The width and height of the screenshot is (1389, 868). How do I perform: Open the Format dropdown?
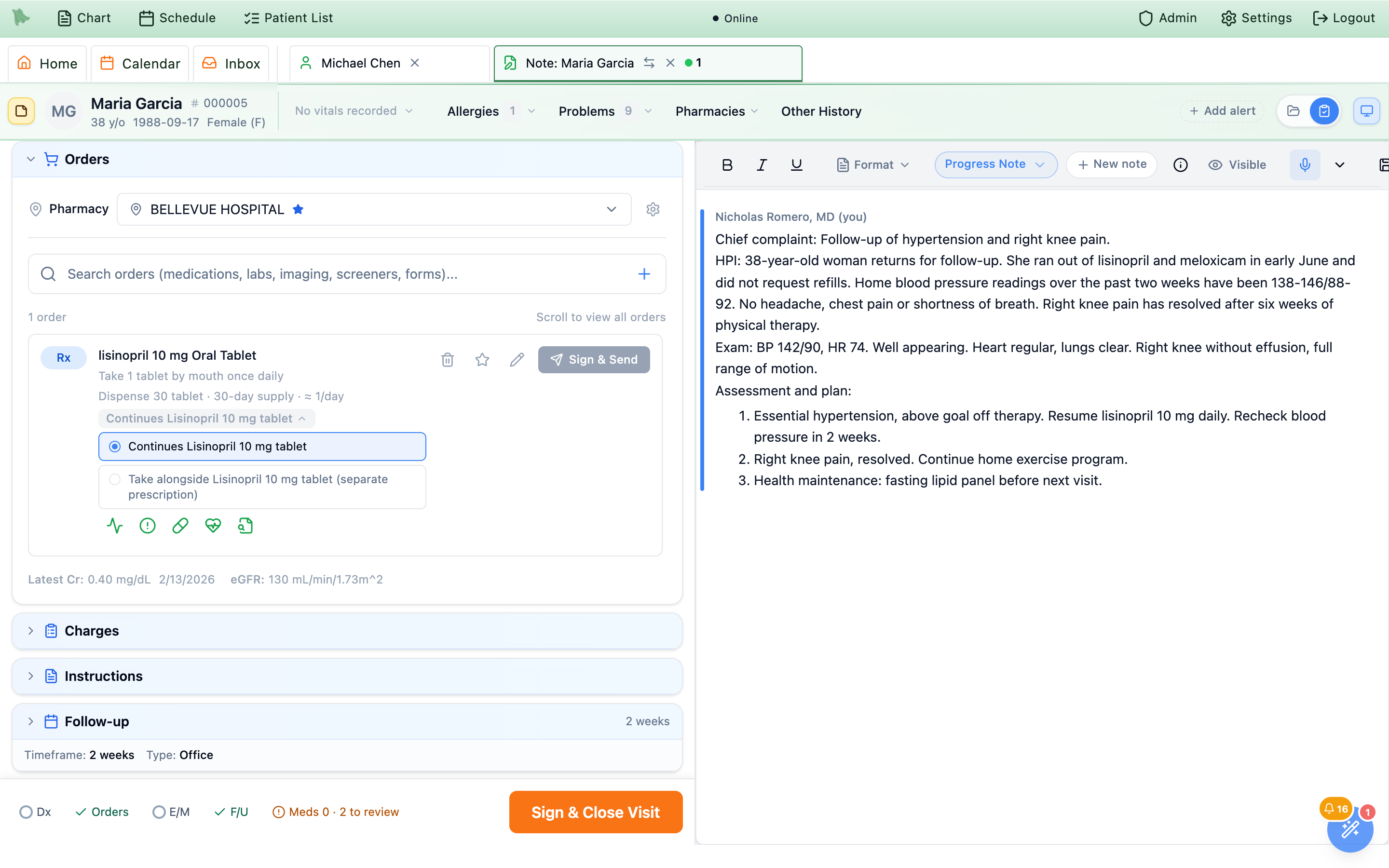[872, 165]
